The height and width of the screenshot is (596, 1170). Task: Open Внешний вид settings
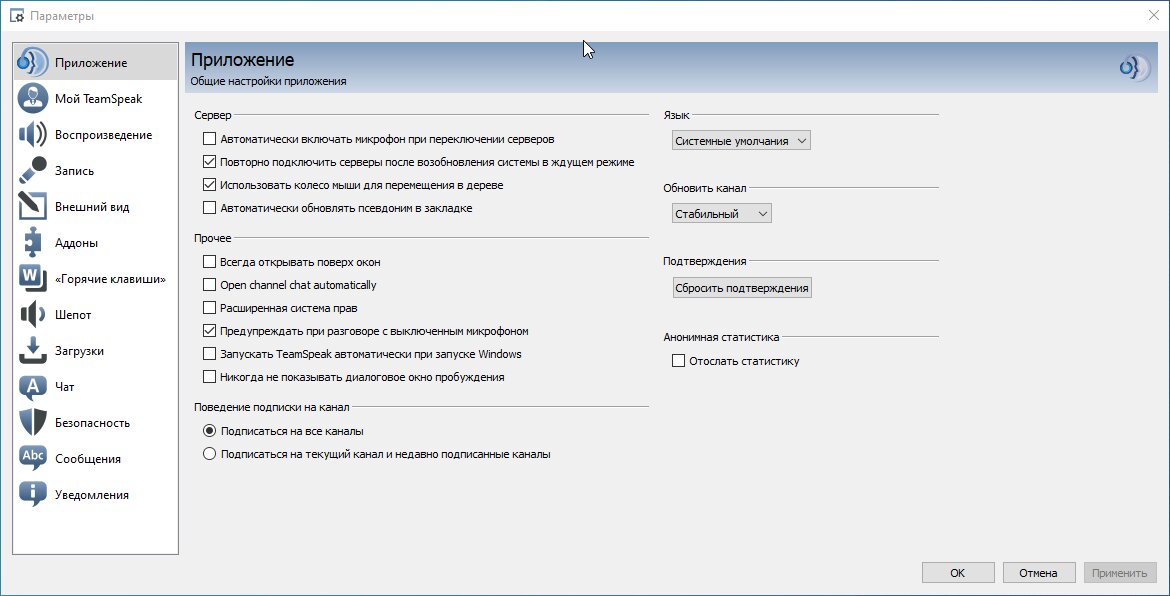(96, 207)
